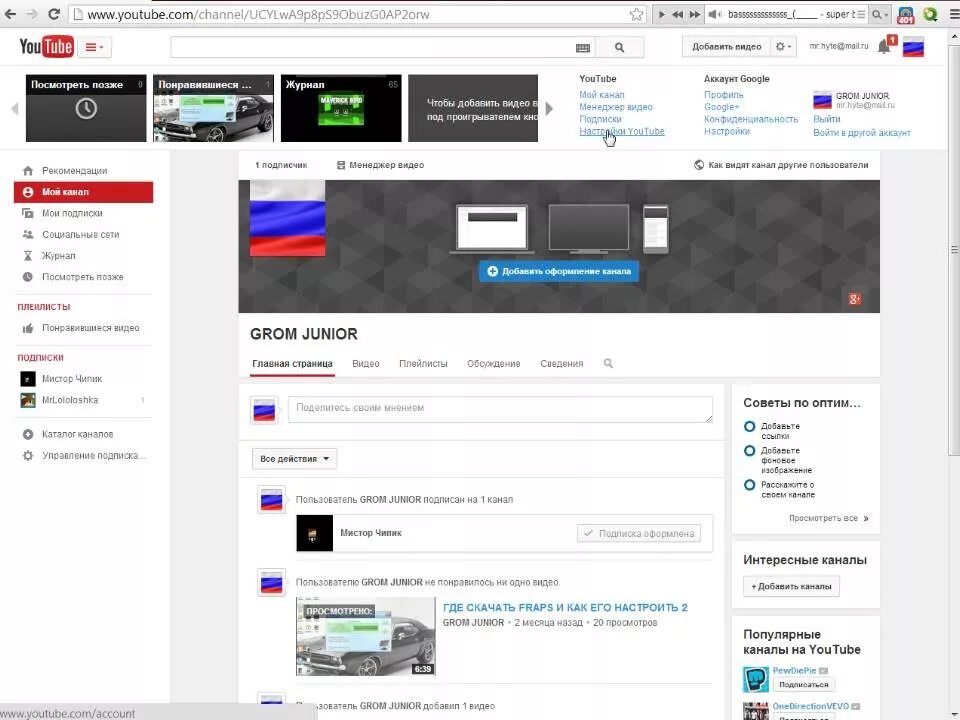Open Понравившиеся видео playlist
This screenshot has width=960, height=720.
(83, 328)
